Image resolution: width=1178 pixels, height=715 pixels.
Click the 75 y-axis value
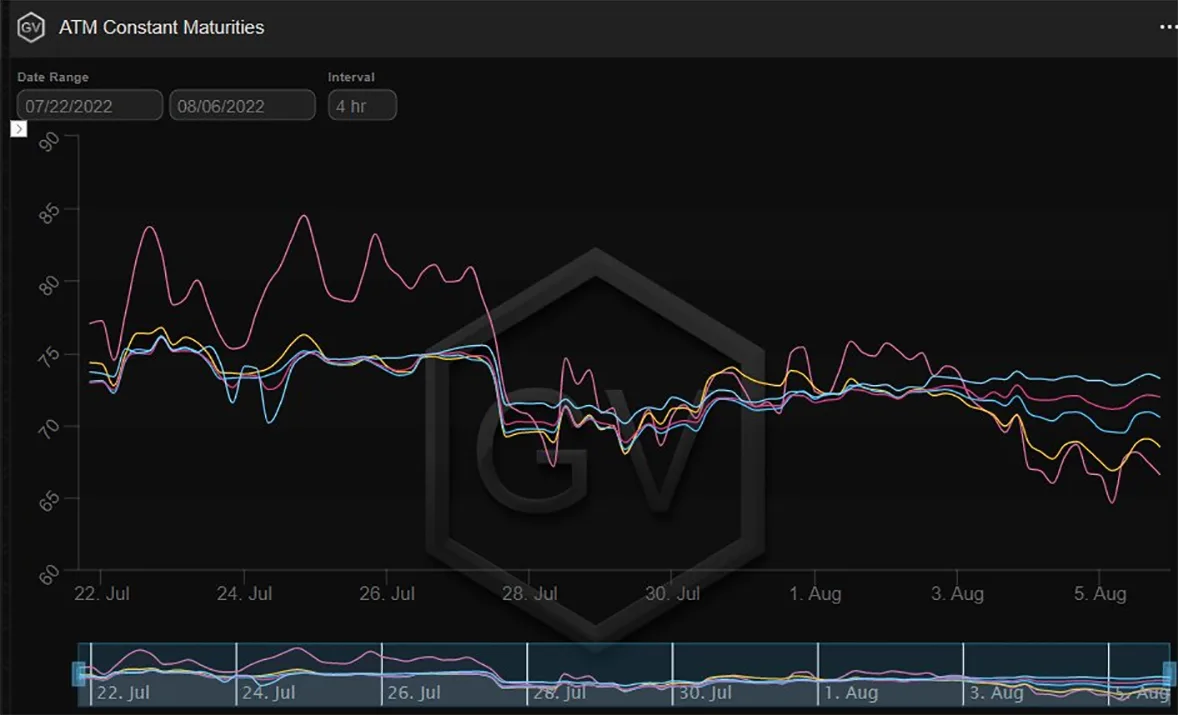[x=50, y=358]
